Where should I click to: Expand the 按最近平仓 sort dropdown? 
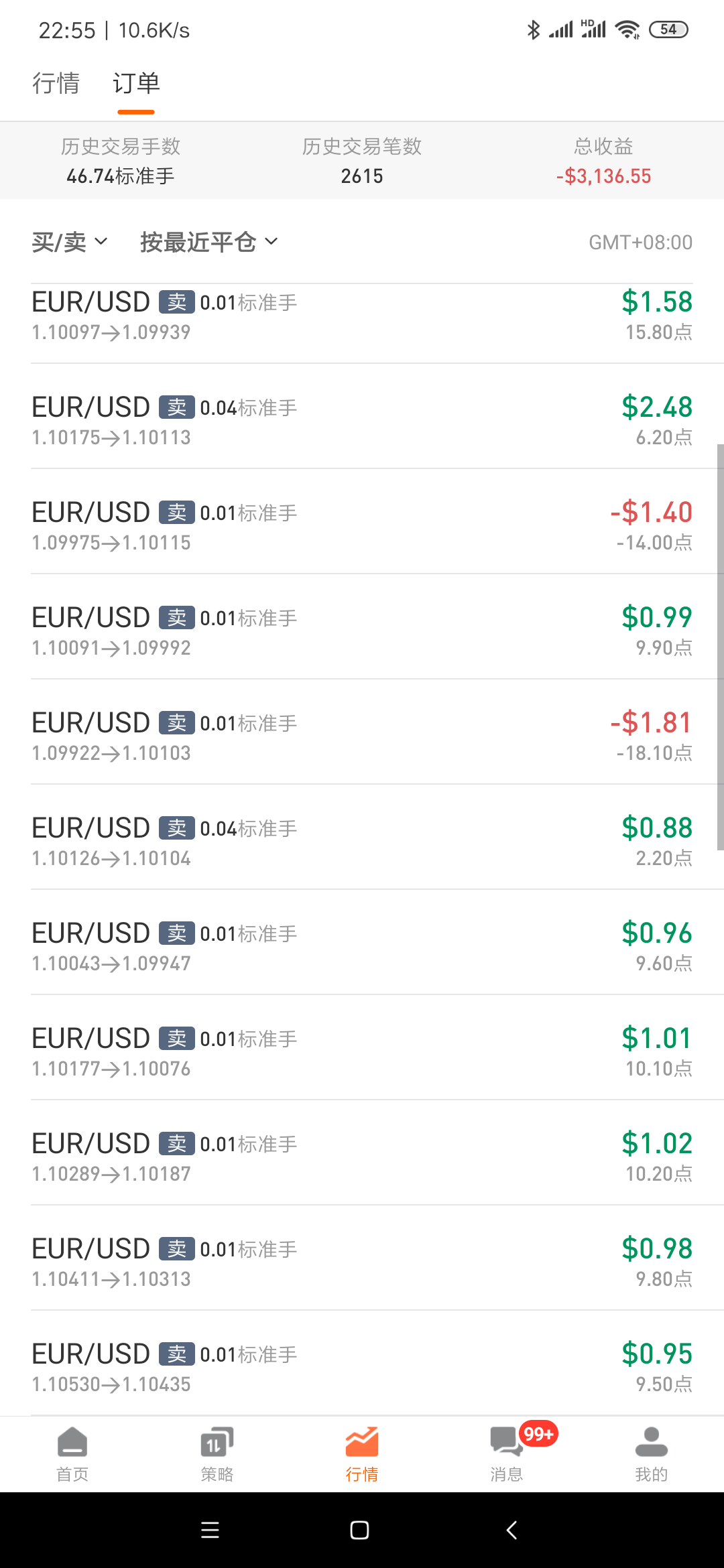point(208,242)
